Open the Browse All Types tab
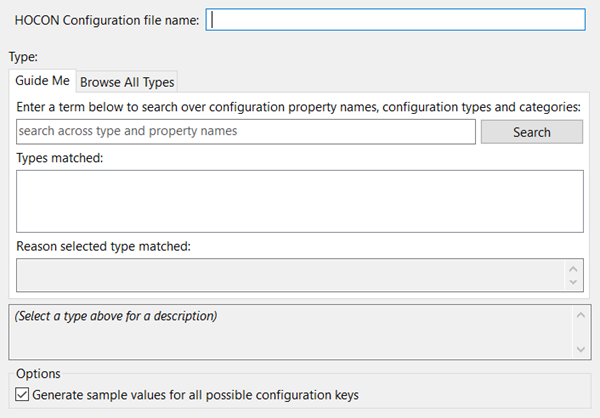The width and height of the screenshot is (600, 418). [x=127, y=82]
